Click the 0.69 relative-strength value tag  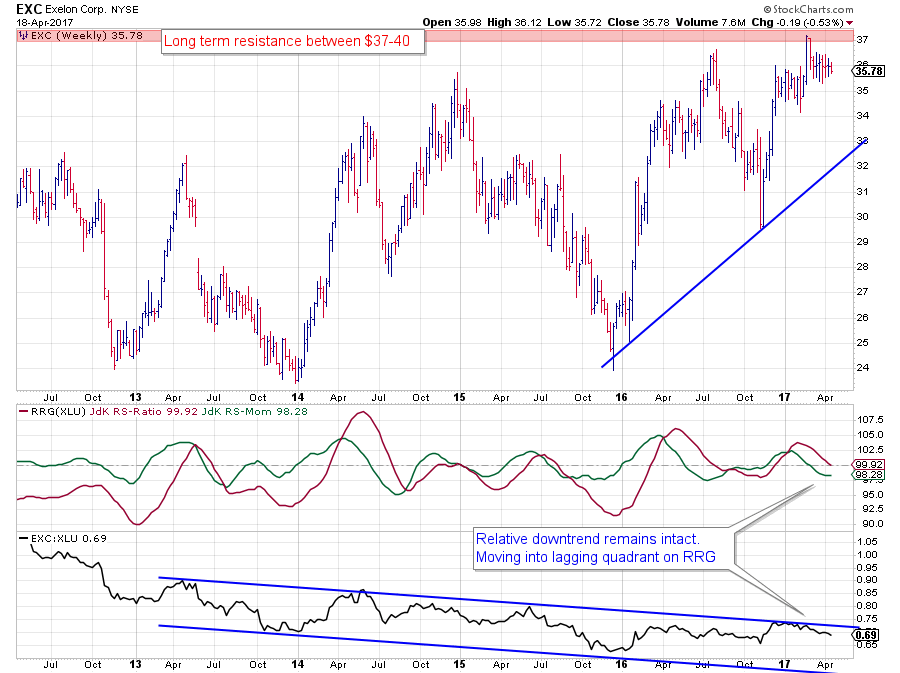pos(866,635)
